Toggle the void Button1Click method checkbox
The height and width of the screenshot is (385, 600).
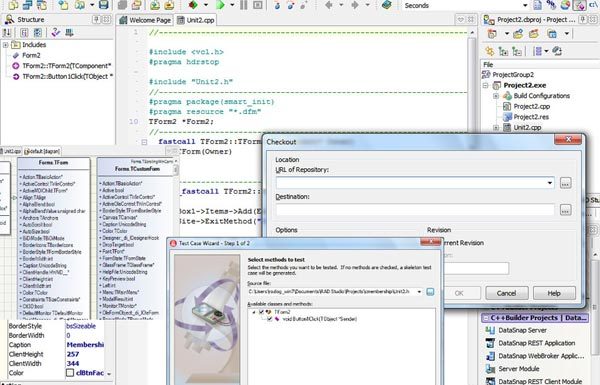(x=270, y=319)
